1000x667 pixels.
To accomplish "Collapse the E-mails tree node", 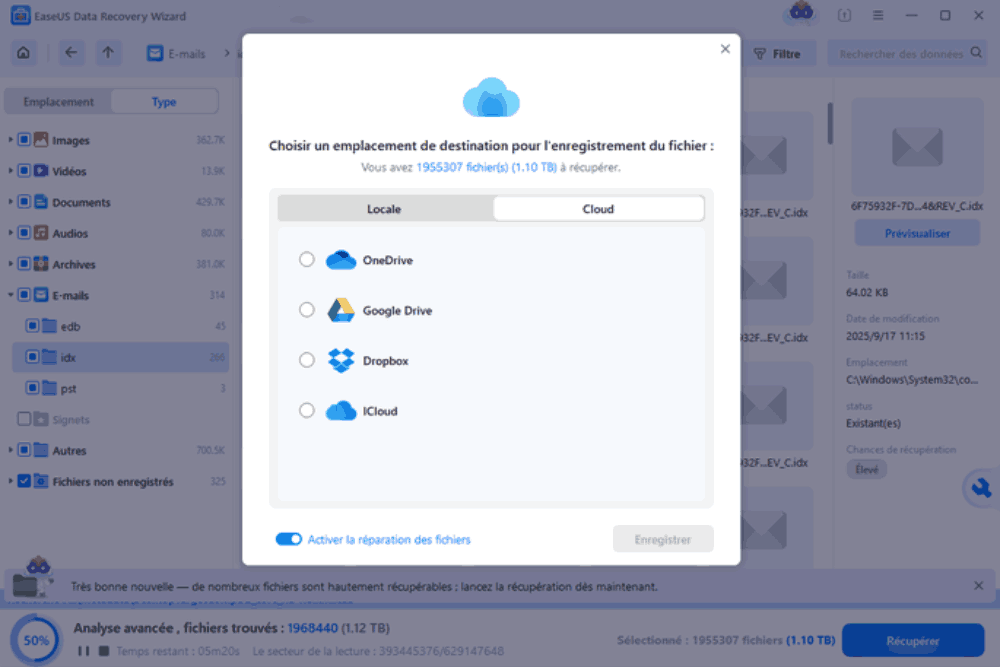I will point(10,295).
